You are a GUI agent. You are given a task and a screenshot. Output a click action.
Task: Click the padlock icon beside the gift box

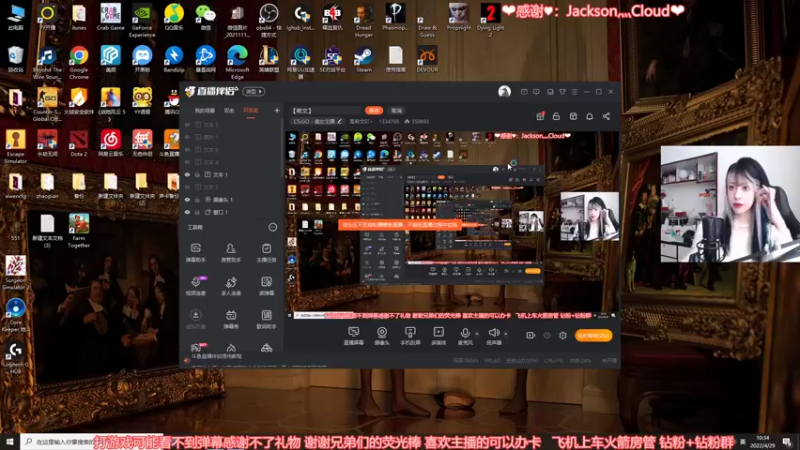click(x=556, y=116)
